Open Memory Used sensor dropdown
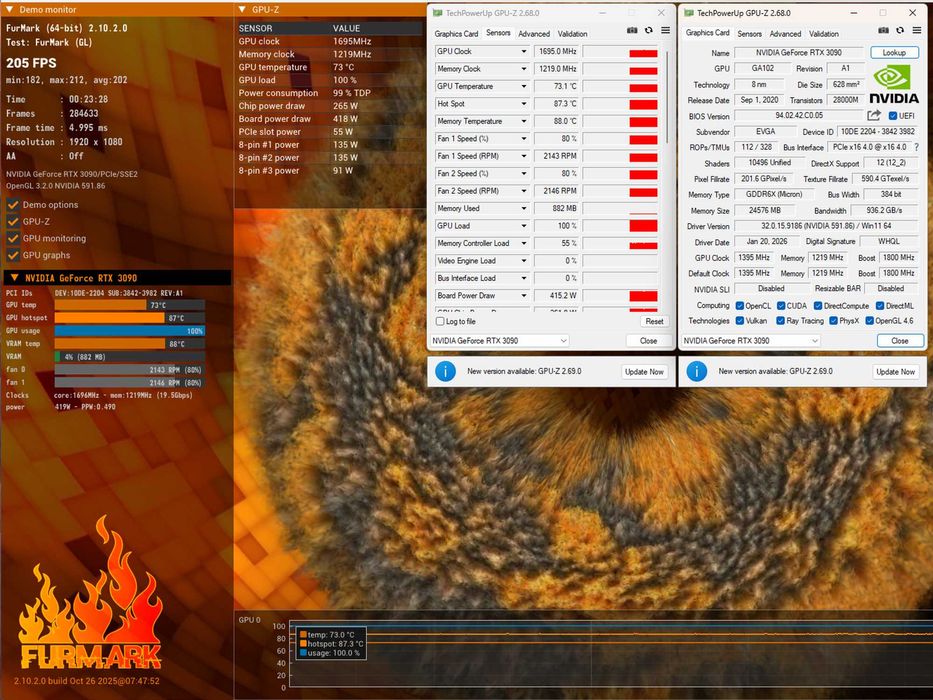The width and height of the screenshot is (933, 700). [524, 209]
